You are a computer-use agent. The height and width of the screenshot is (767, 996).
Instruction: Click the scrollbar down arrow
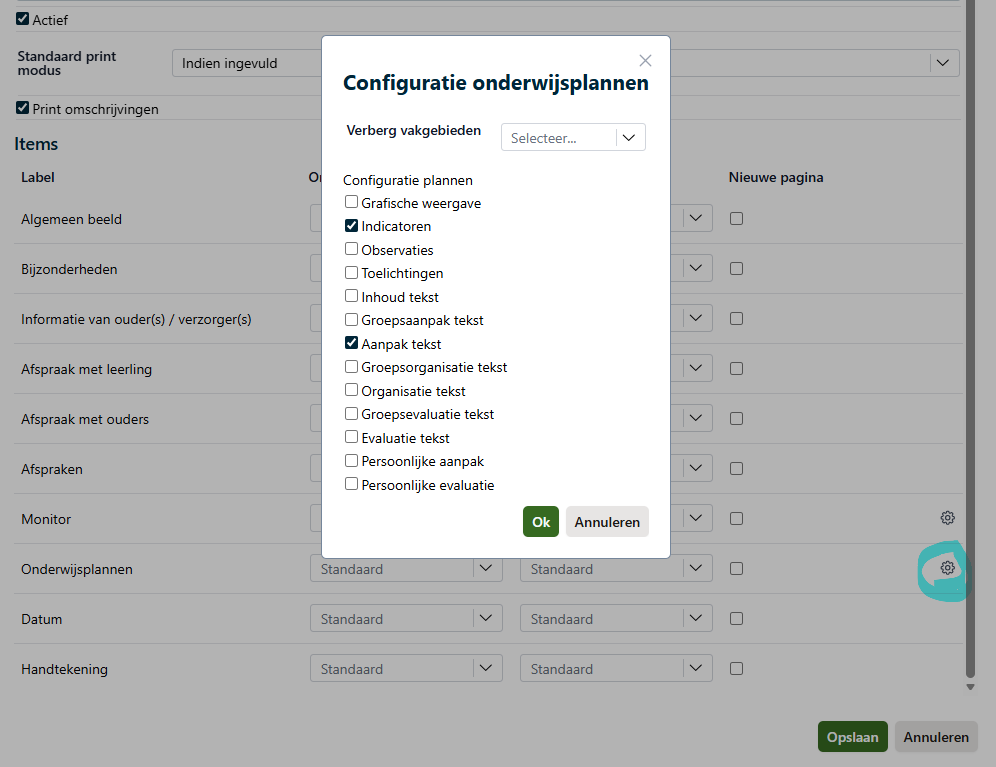pos(969,687)
